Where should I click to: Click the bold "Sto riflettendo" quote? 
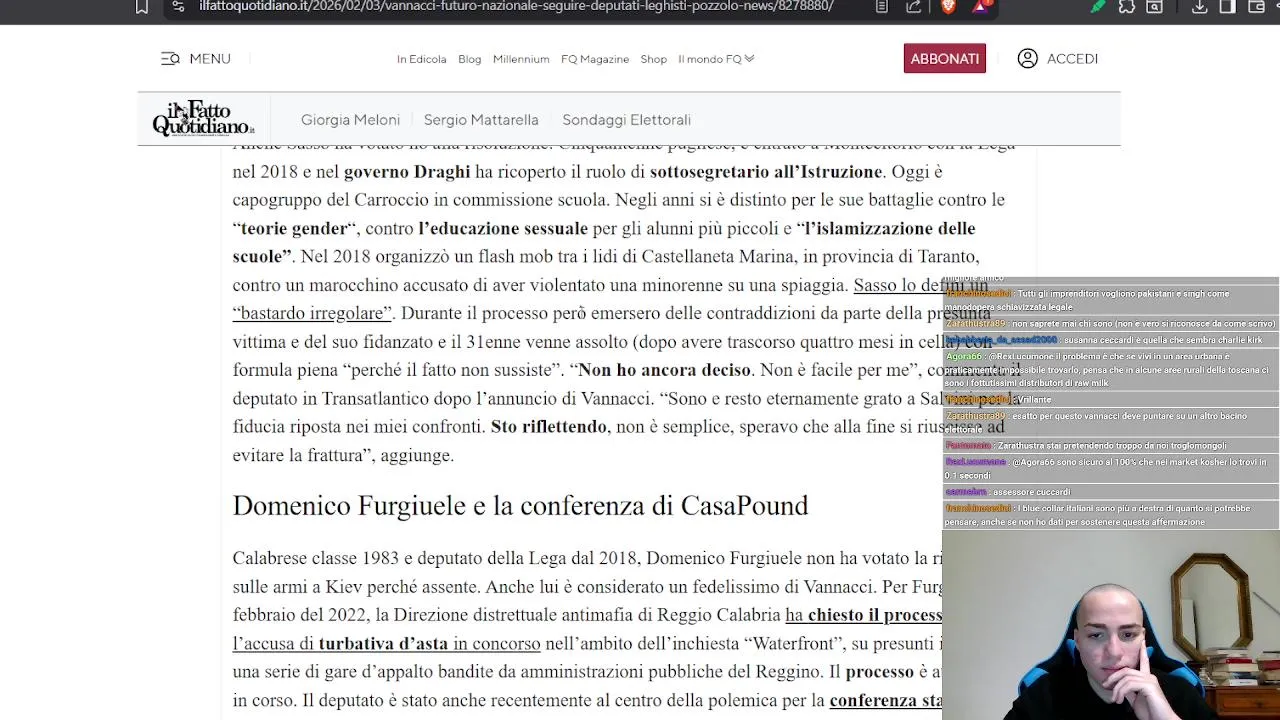coord(549,427)
